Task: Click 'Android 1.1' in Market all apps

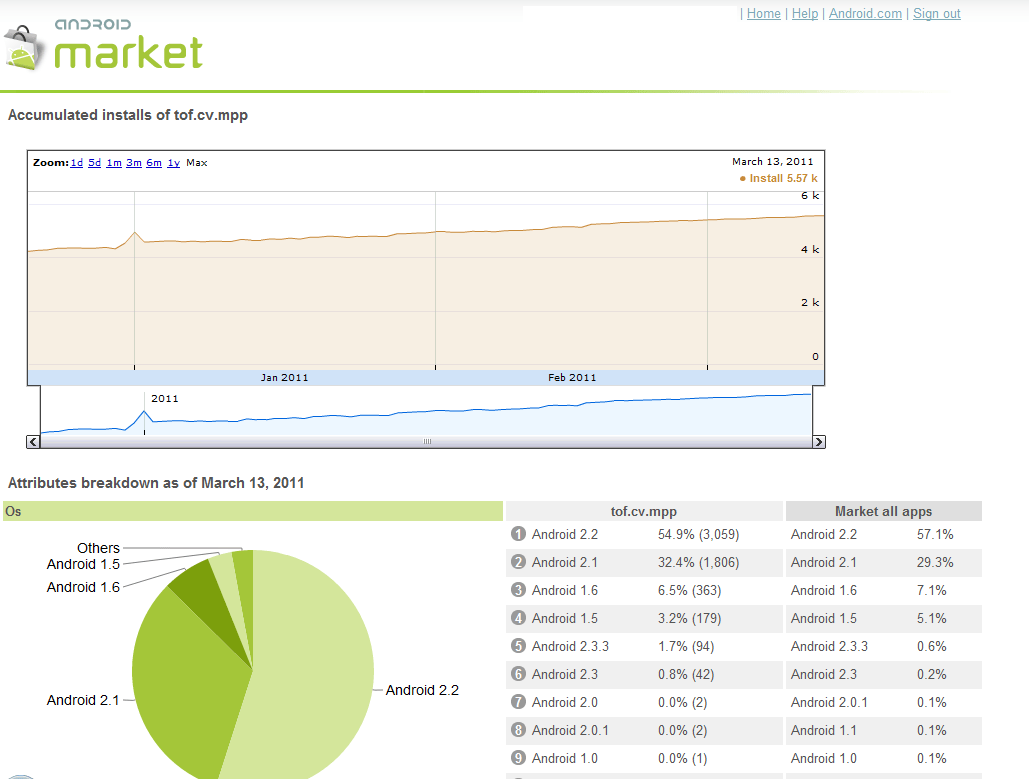Action: point(824,730)
